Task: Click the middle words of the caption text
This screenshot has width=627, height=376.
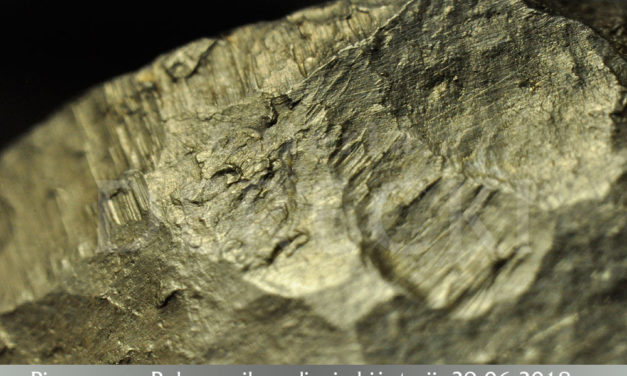Action: point(300,373)
